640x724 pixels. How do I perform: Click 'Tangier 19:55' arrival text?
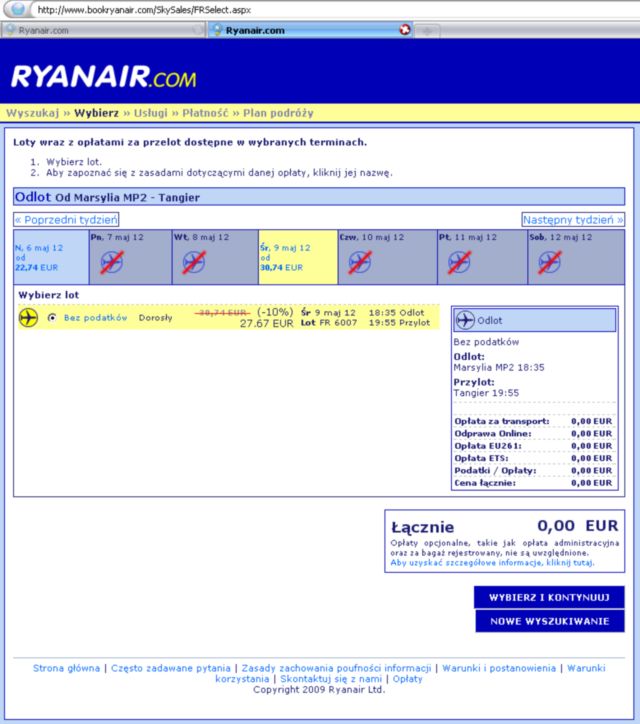click(486, 393)
